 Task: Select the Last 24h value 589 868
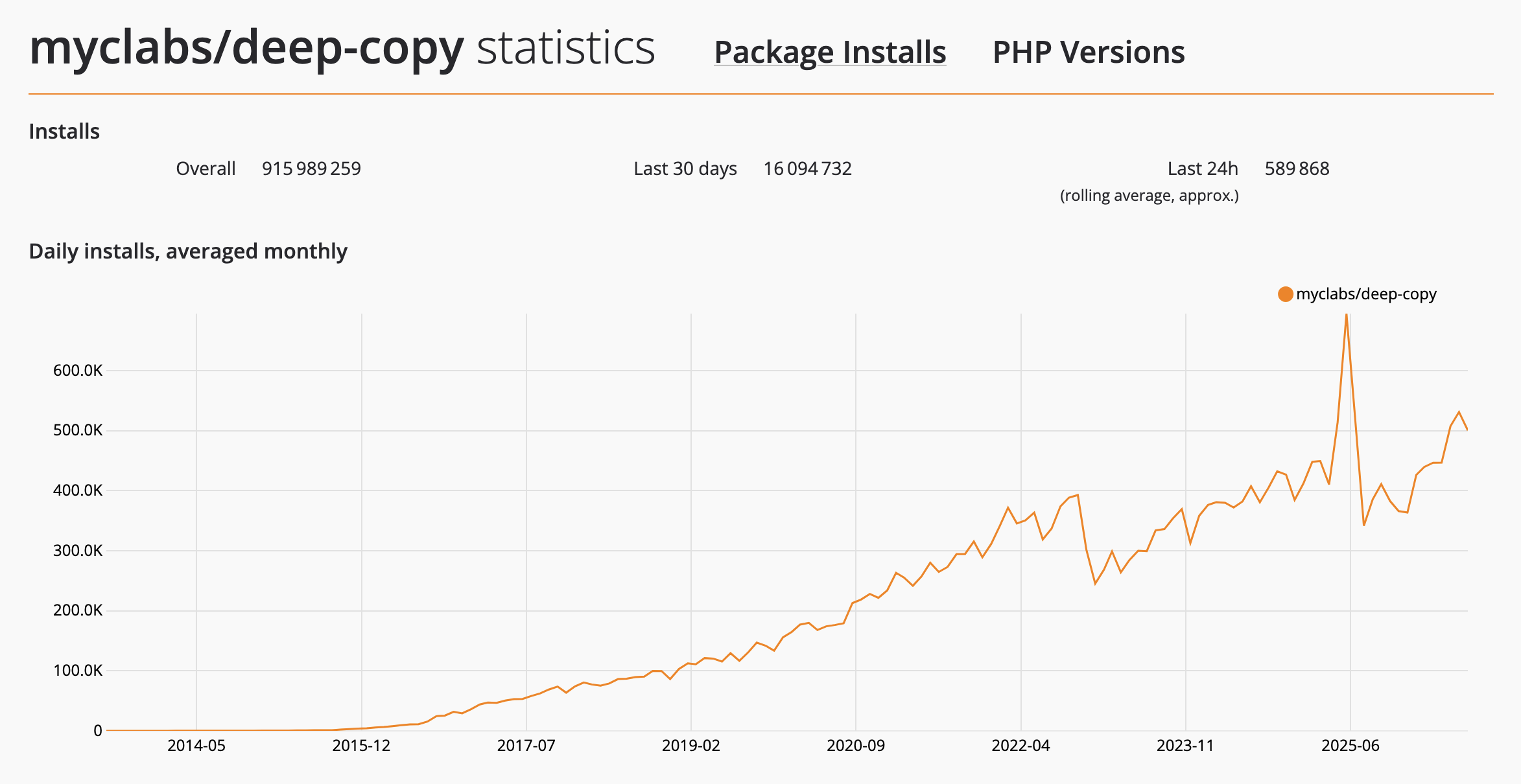click(1297, 168)
